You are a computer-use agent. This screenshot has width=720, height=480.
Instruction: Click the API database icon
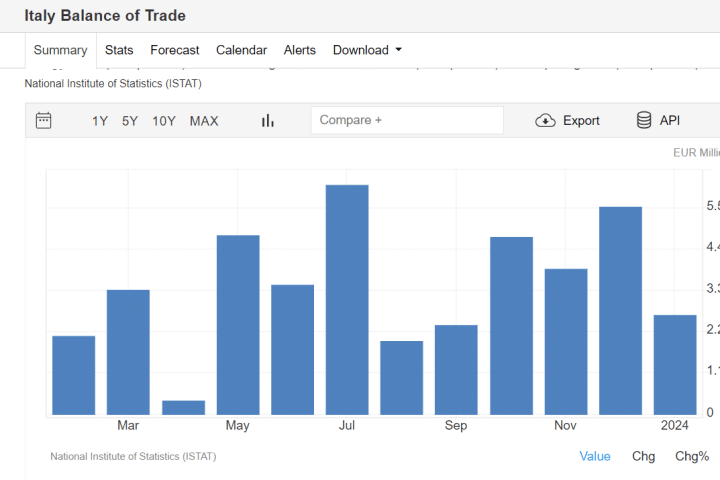(x=644, y=121)
